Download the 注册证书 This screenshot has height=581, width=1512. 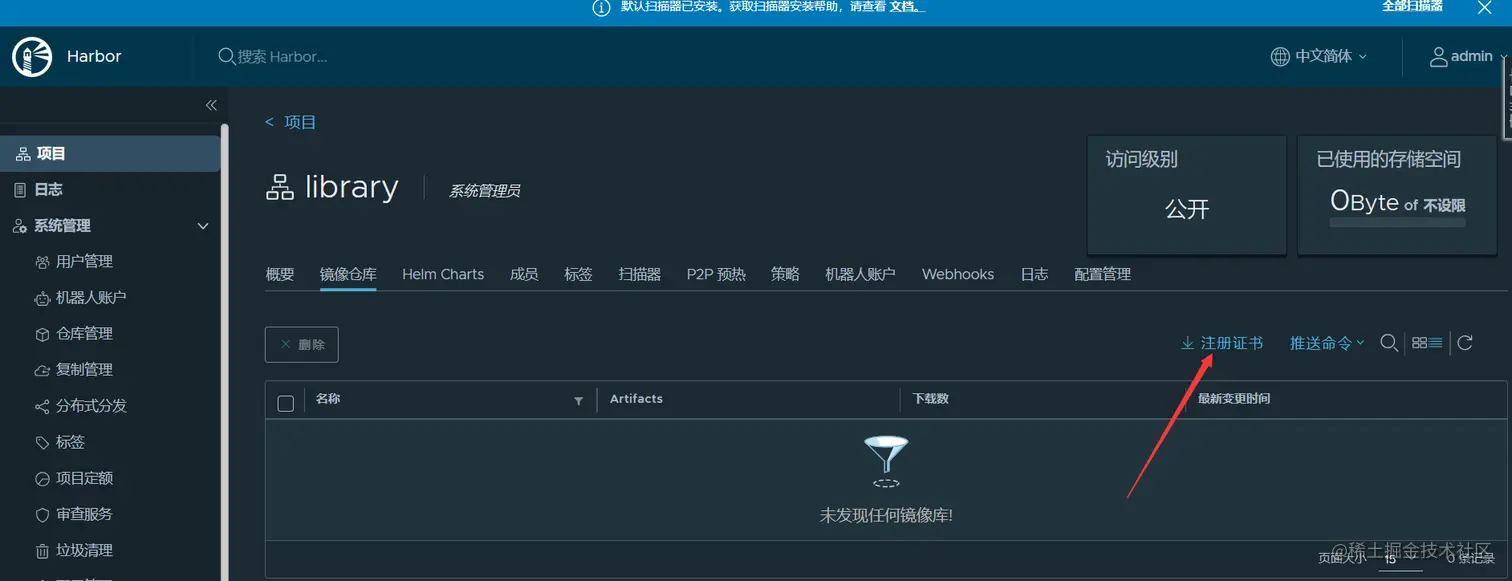tap(1222, 342)
